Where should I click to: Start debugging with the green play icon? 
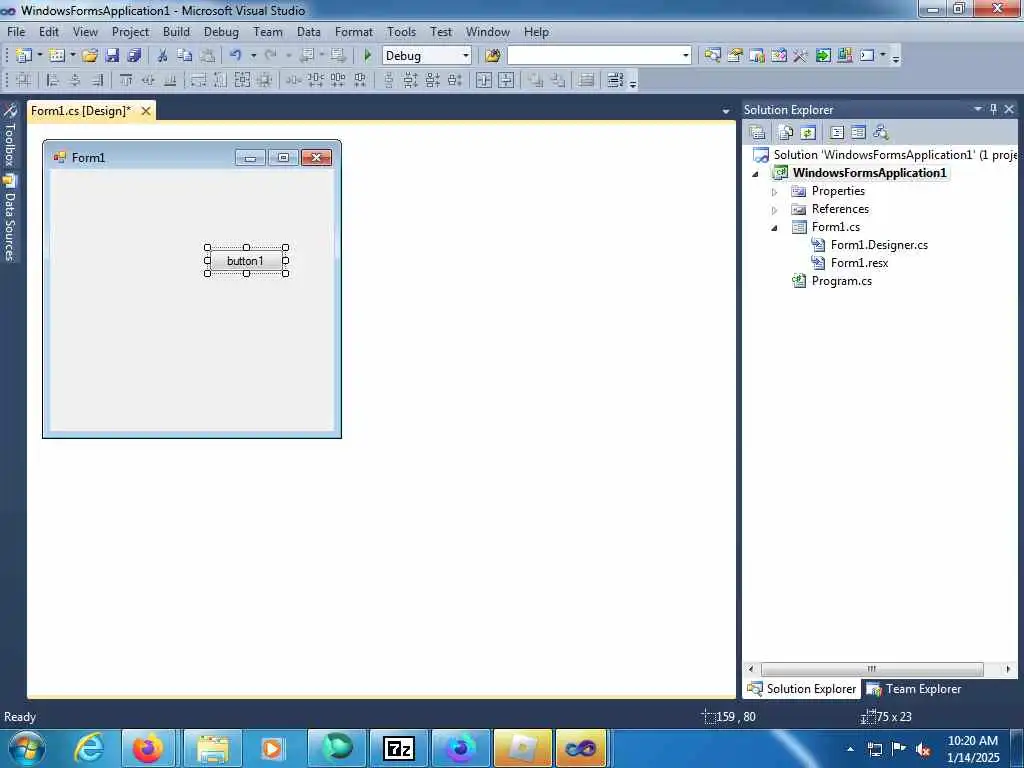click(x=368, y=56)
